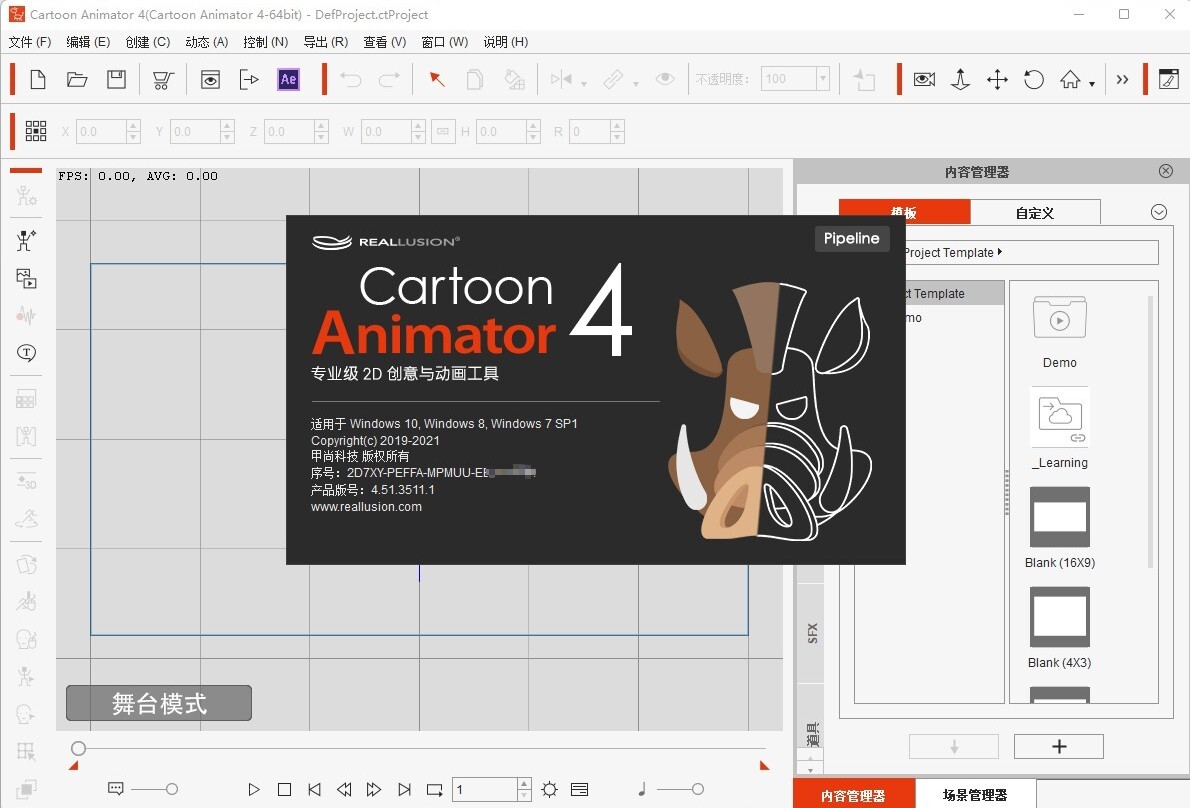The image size is (1190, 808).
Task: Toggle the 舞台模式 stage mode button
Action: coord(159,703)
